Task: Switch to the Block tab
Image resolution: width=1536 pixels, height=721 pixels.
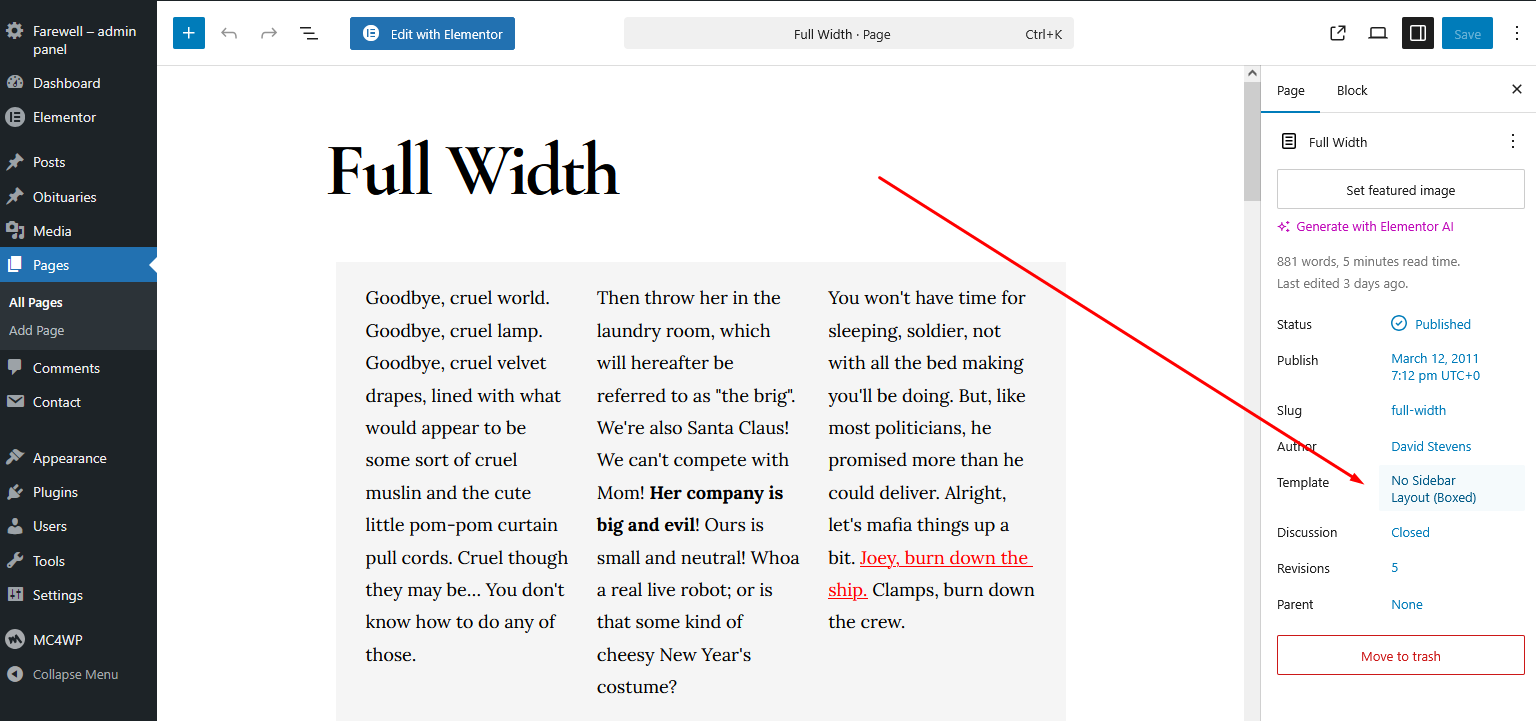Action: point(1351,90)
